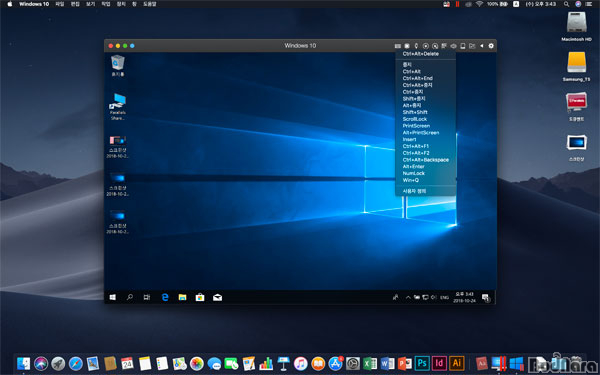
Task: Choose Ctrl+Alt+End from keyboard menu
Action: 417,78
